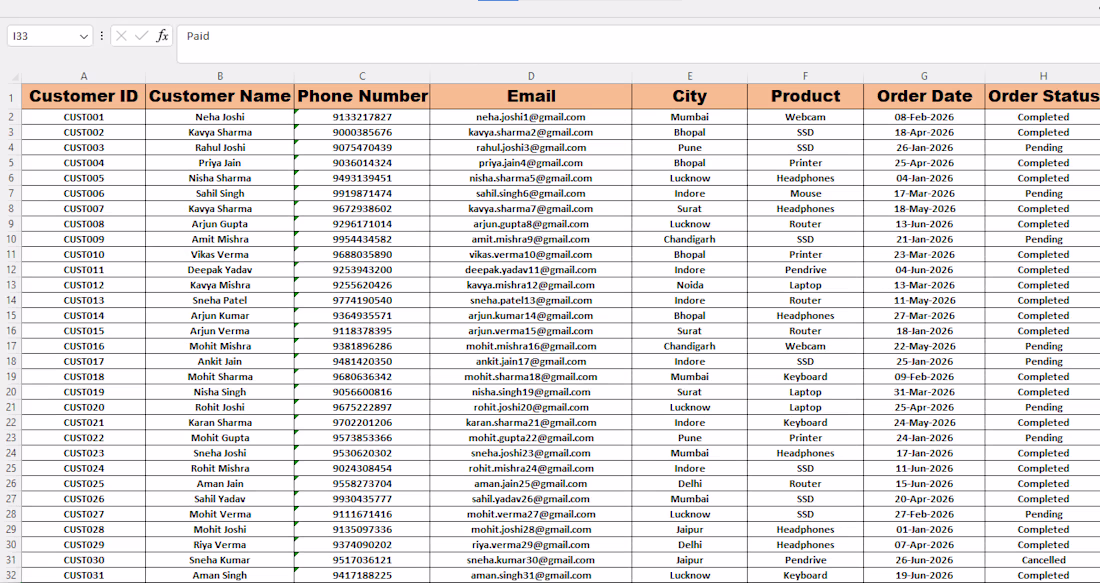
Task: Click the formula bar options dots
Action: coord(102,36)
